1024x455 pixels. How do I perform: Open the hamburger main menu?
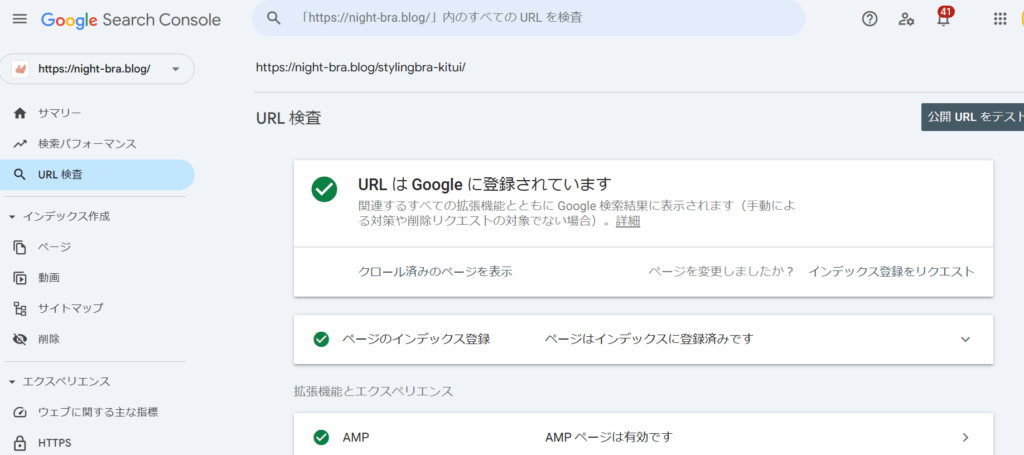pos(20,19)
